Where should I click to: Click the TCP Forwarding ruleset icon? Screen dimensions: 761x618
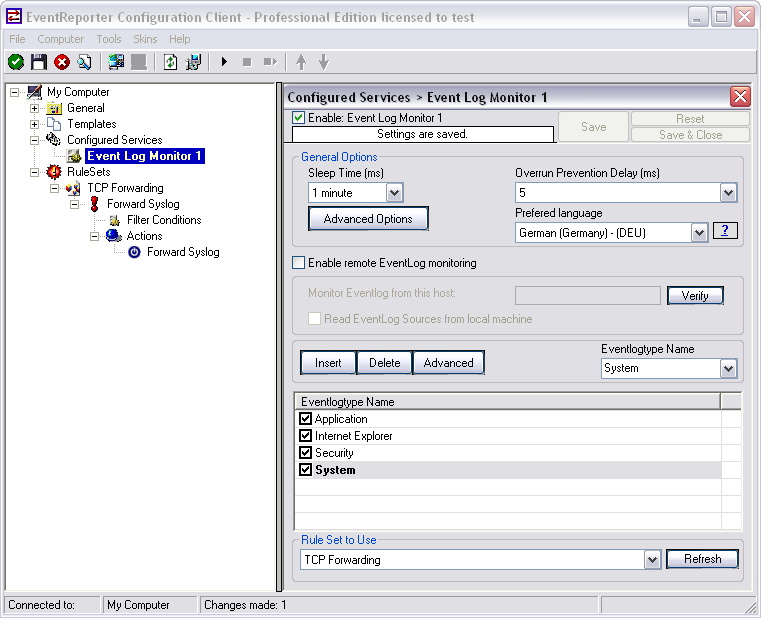tap(73, 188)
